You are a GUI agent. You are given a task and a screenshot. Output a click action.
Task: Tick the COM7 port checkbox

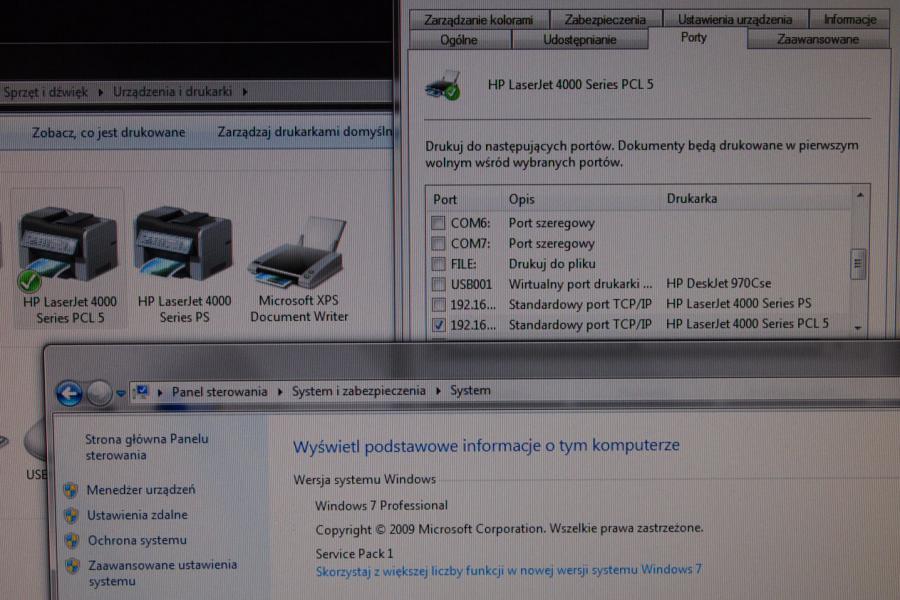point(439,243)
